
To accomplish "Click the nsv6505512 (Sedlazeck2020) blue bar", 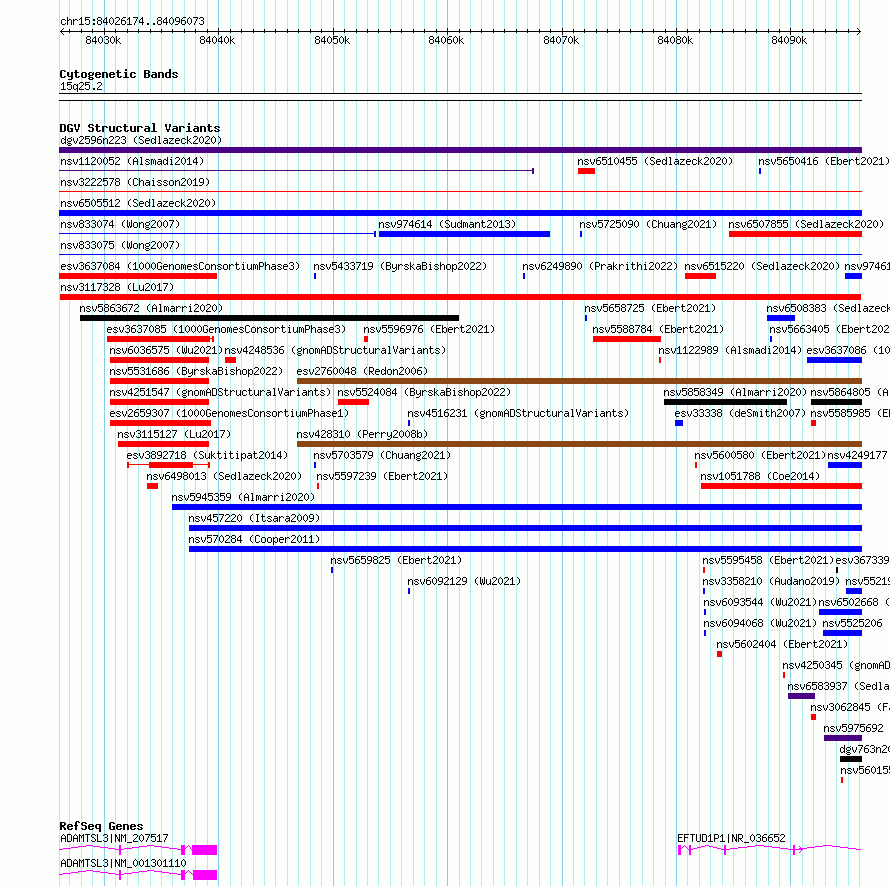I will tap(460, 213).
